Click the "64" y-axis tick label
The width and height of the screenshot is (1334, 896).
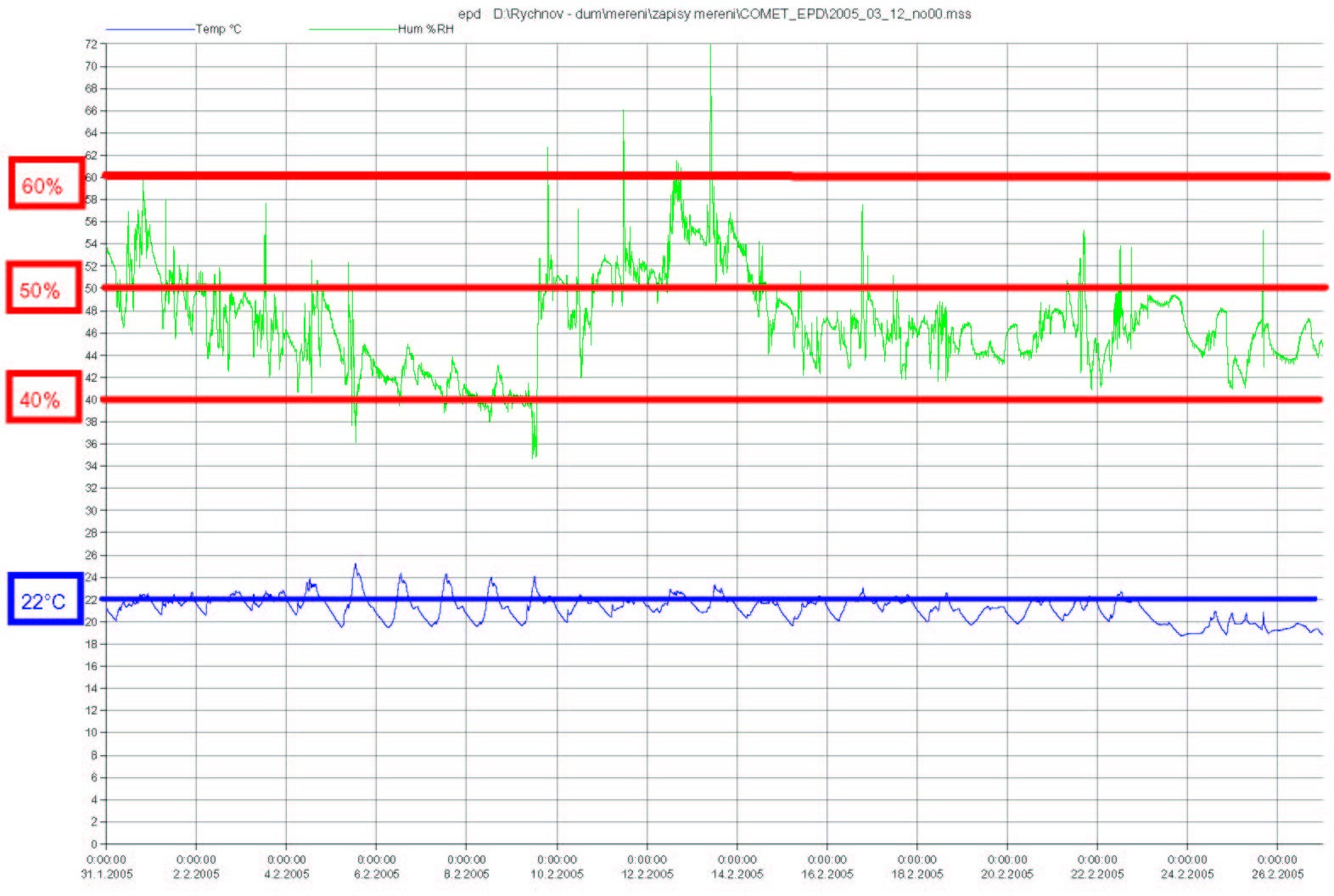(91, 133)
